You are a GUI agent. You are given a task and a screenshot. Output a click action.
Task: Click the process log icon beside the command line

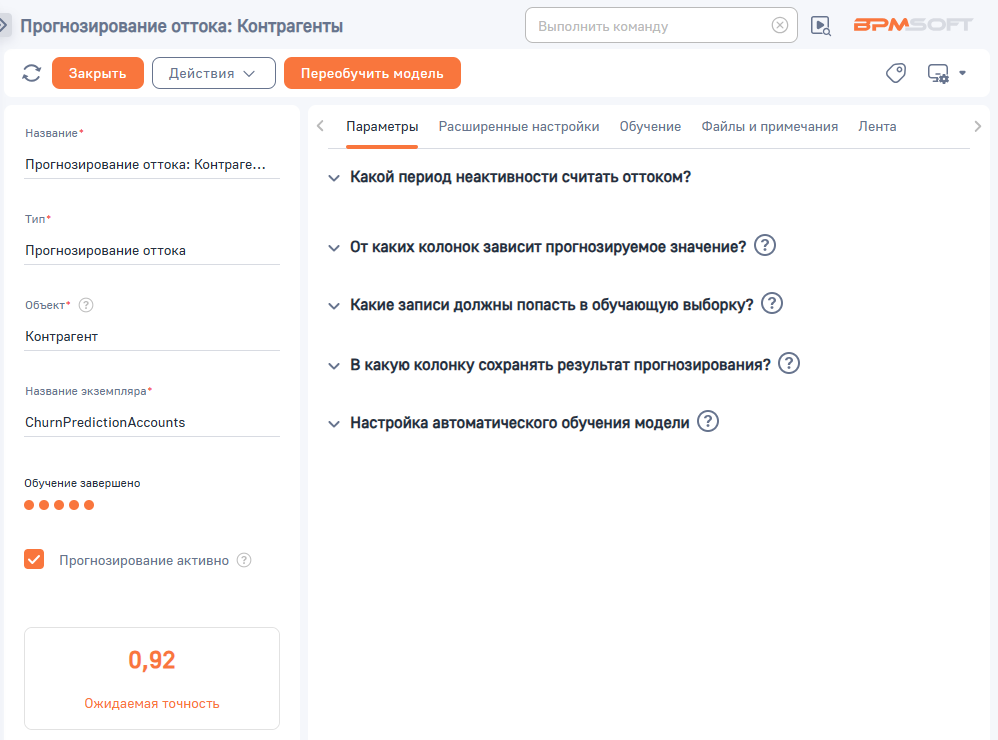point(820,25)
